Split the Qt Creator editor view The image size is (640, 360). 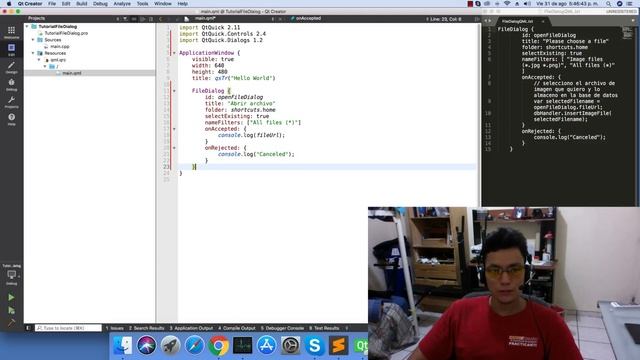(x=476, y=19)
